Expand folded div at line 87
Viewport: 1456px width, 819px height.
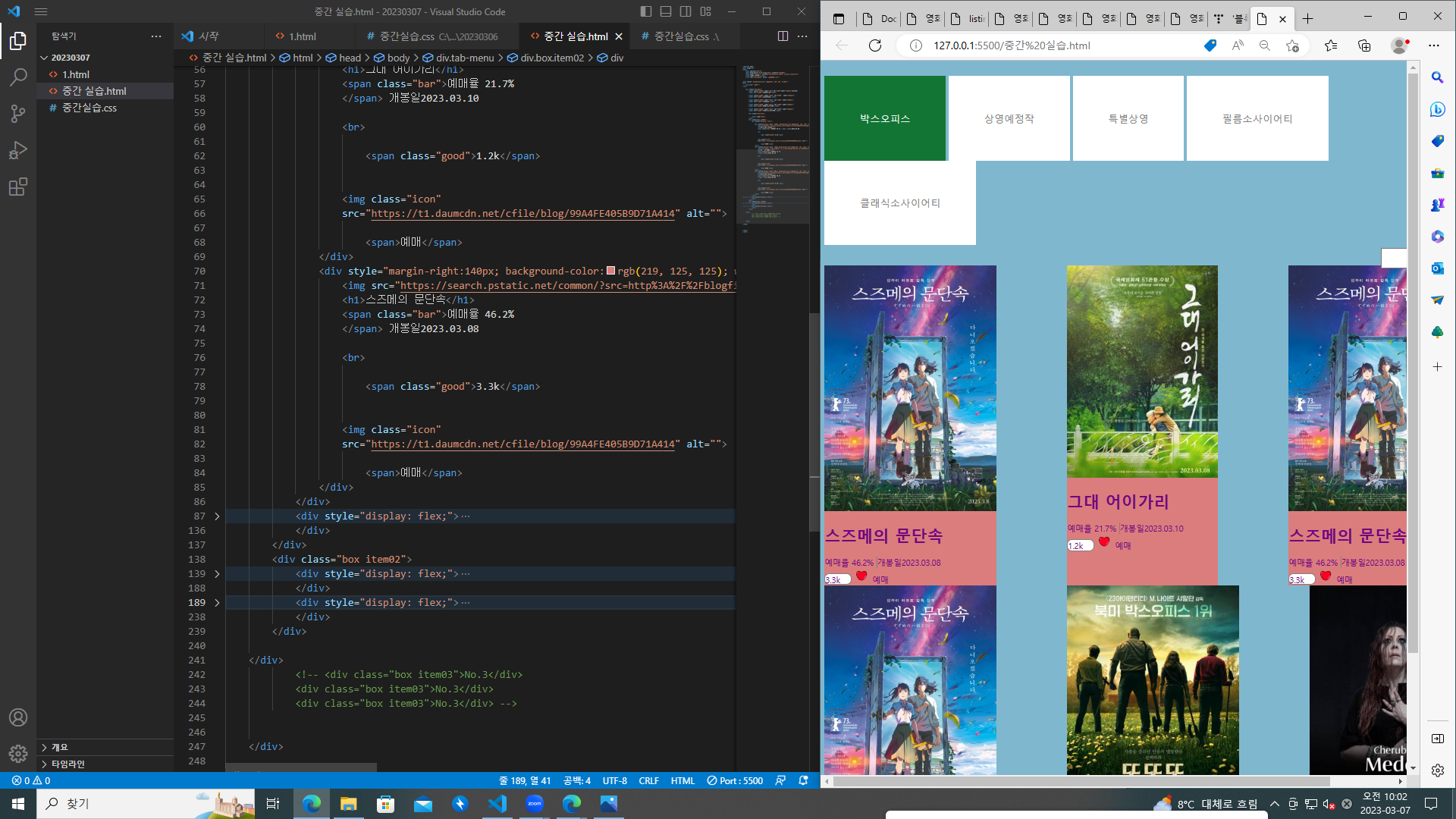(x=217, y=516)
